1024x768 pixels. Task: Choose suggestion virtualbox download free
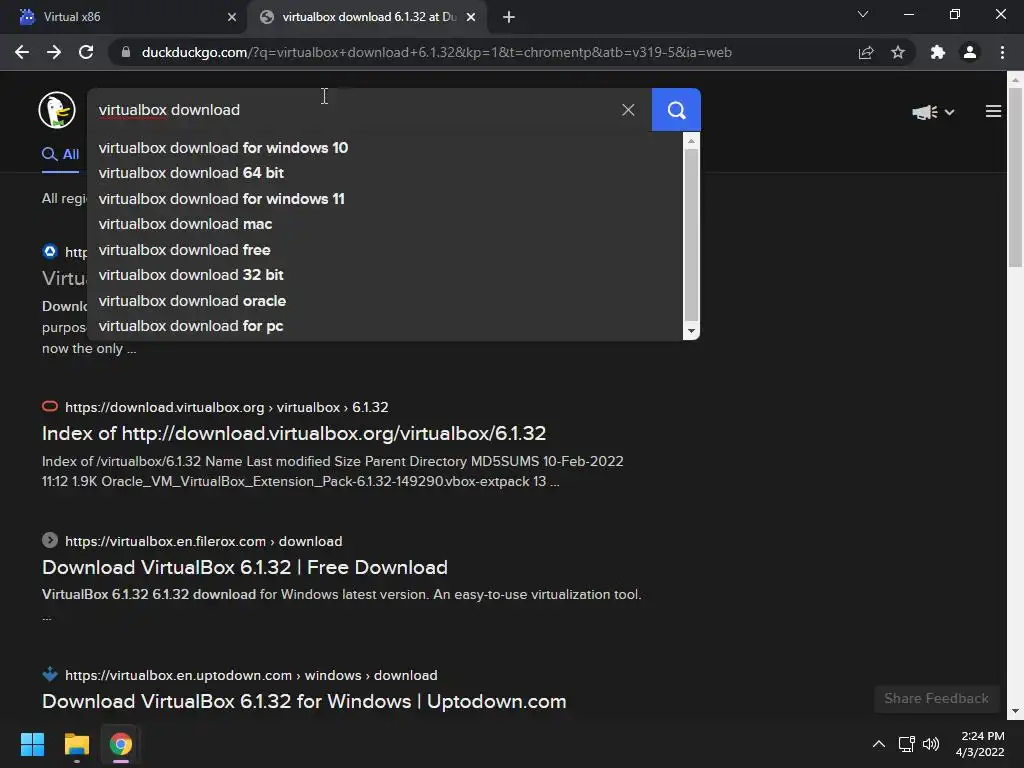pyautogui.click(x=386, y=249)
